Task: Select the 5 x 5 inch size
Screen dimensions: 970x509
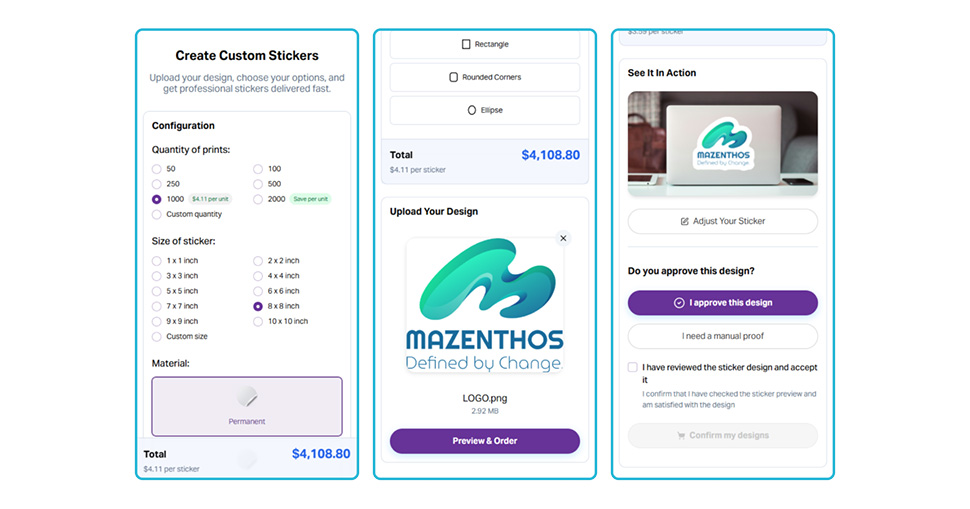Action: (x=157, y=291)
